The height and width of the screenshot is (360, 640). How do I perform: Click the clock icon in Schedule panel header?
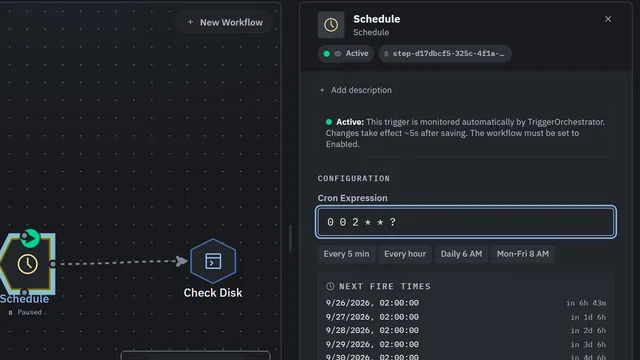331,25
